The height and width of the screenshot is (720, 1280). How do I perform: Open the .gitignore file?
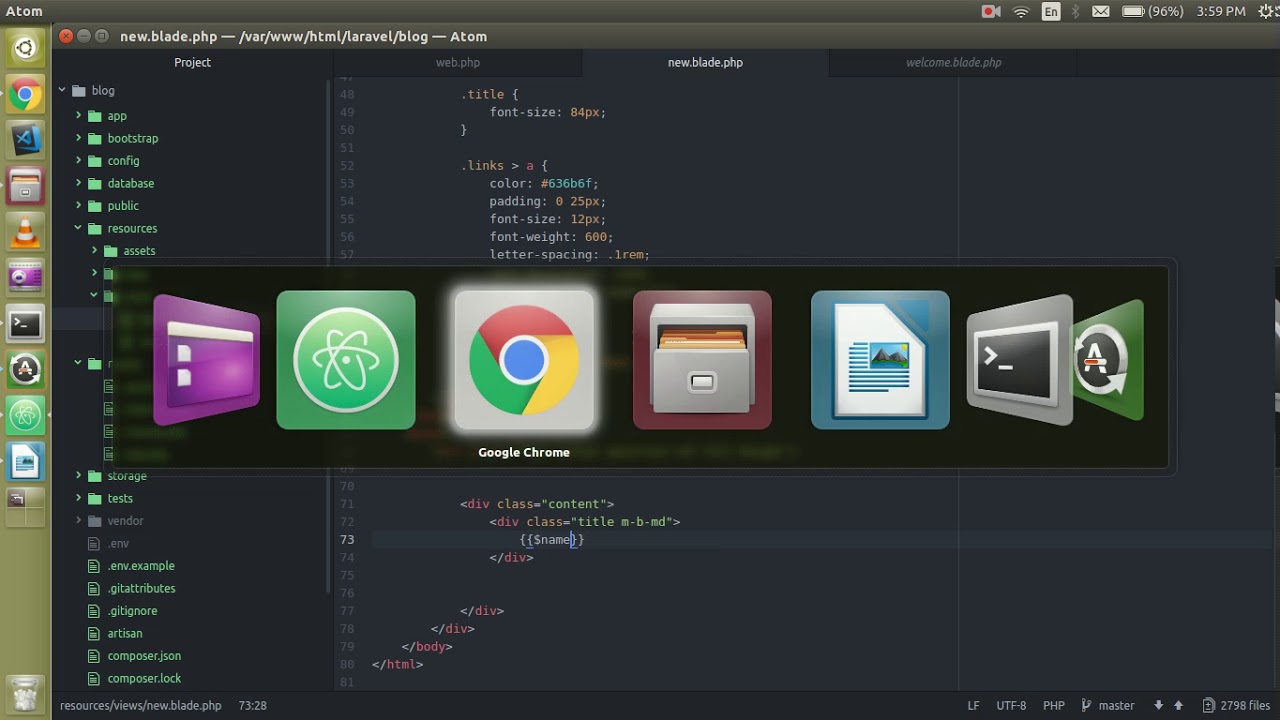point(132,611)
